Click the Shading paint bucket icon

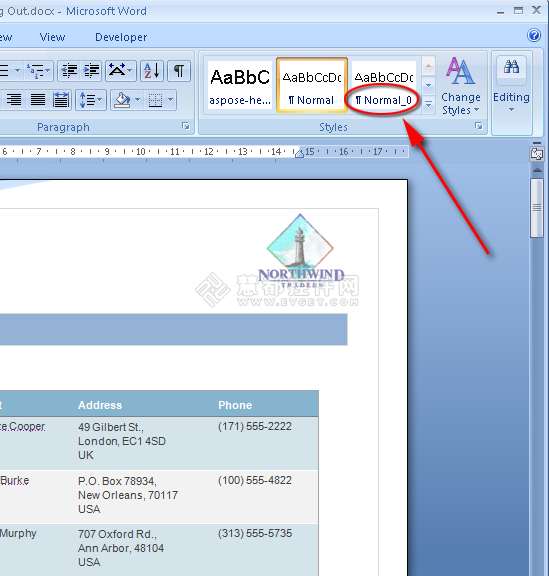122,100
